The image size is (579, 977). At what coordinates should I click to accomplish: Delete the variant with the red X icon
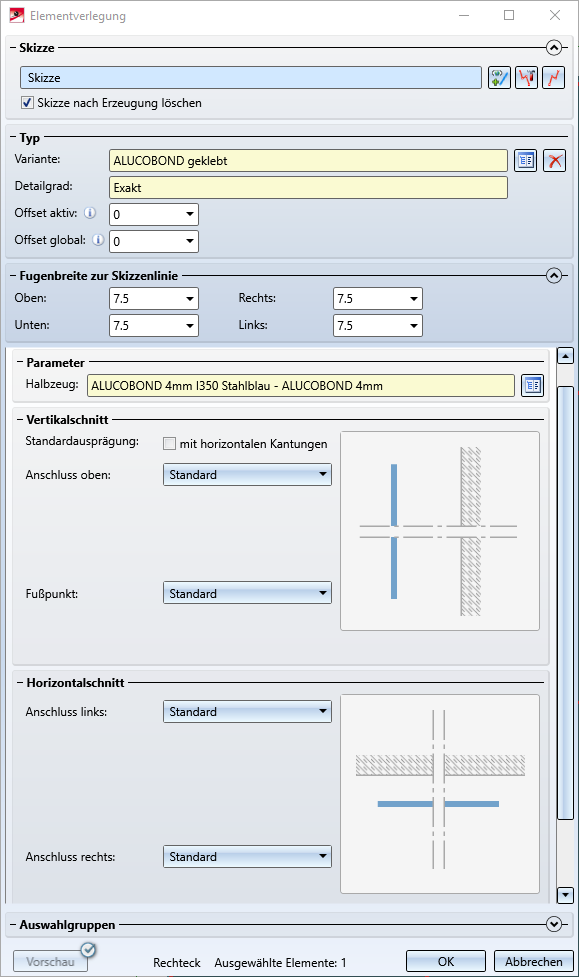coord(554,161)
